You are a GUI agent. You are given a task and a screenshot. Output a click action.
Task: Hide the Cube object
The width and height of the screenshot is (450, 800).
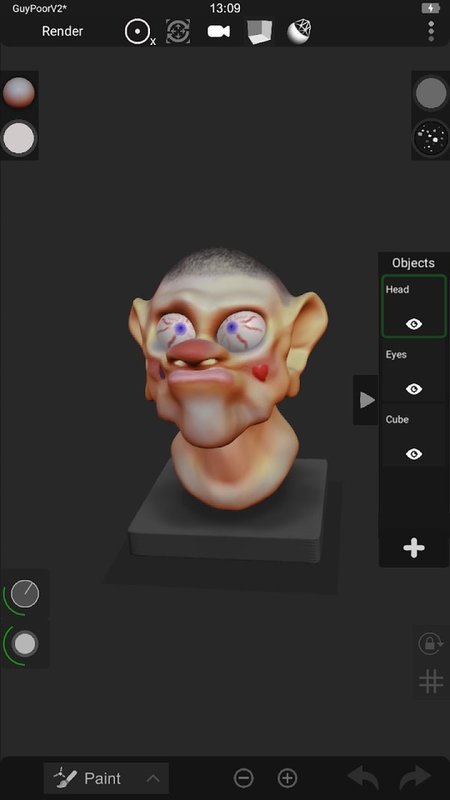tap(414, 454)
